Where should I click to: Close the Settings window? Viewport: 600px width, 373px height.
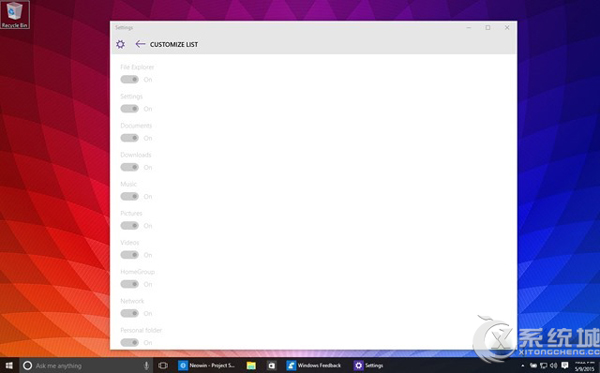tap(507, 28)
